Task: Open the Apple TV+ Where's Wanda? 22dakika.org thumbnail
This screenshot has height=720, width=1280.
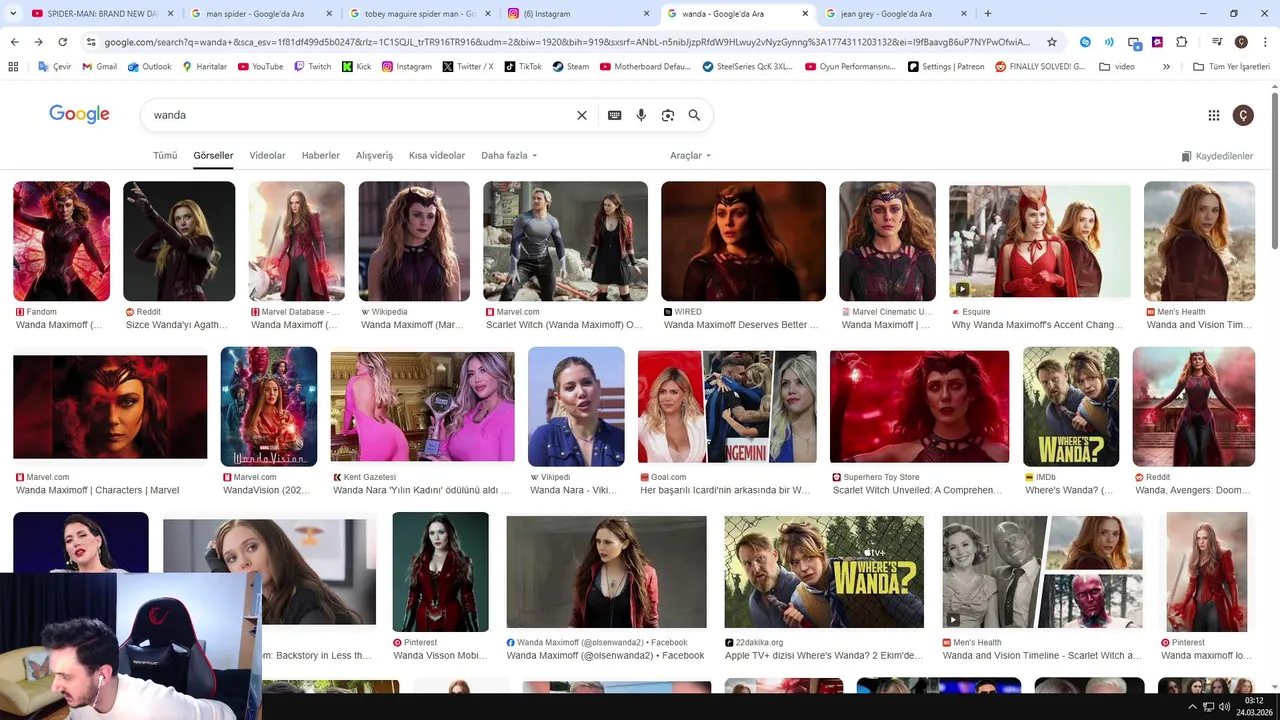Action: click(x=824, y=572)
